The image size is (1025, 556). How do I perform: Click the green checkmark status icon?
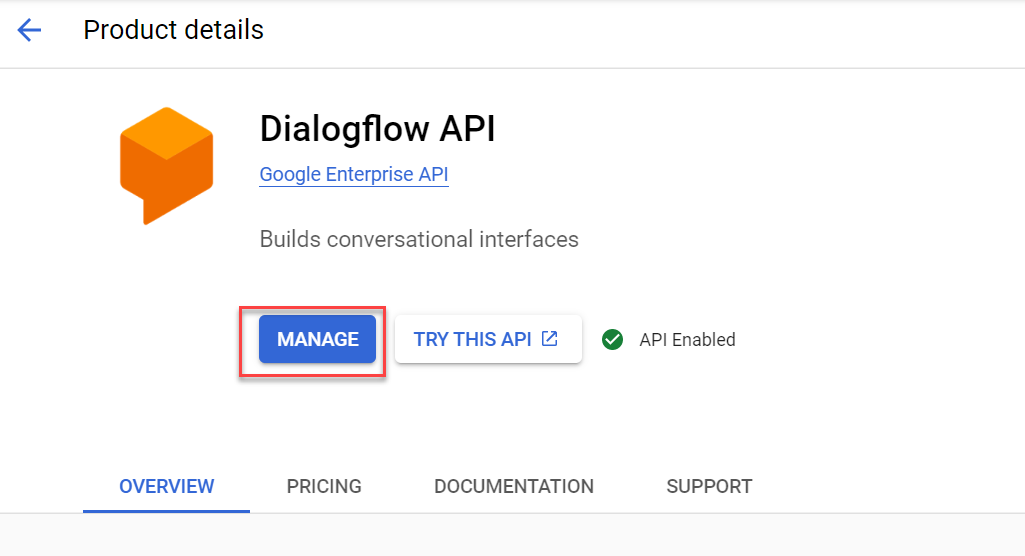pos(612,340)
